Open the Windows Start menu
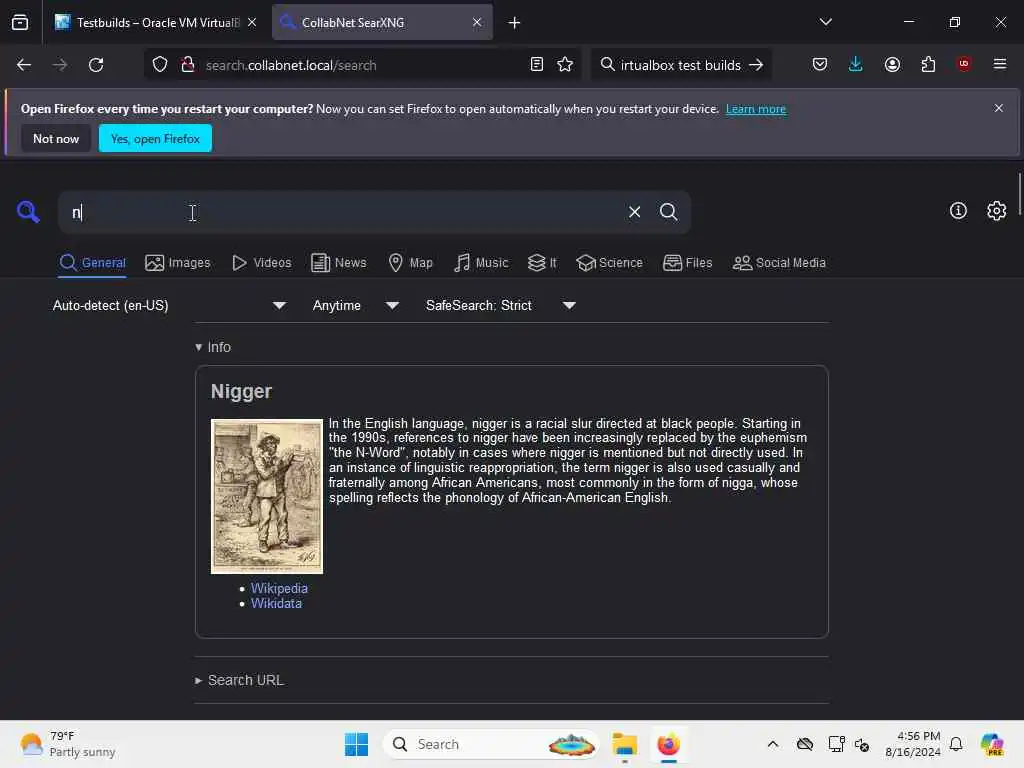This screenshot has height=768, width=1024. tap(357, 744)
